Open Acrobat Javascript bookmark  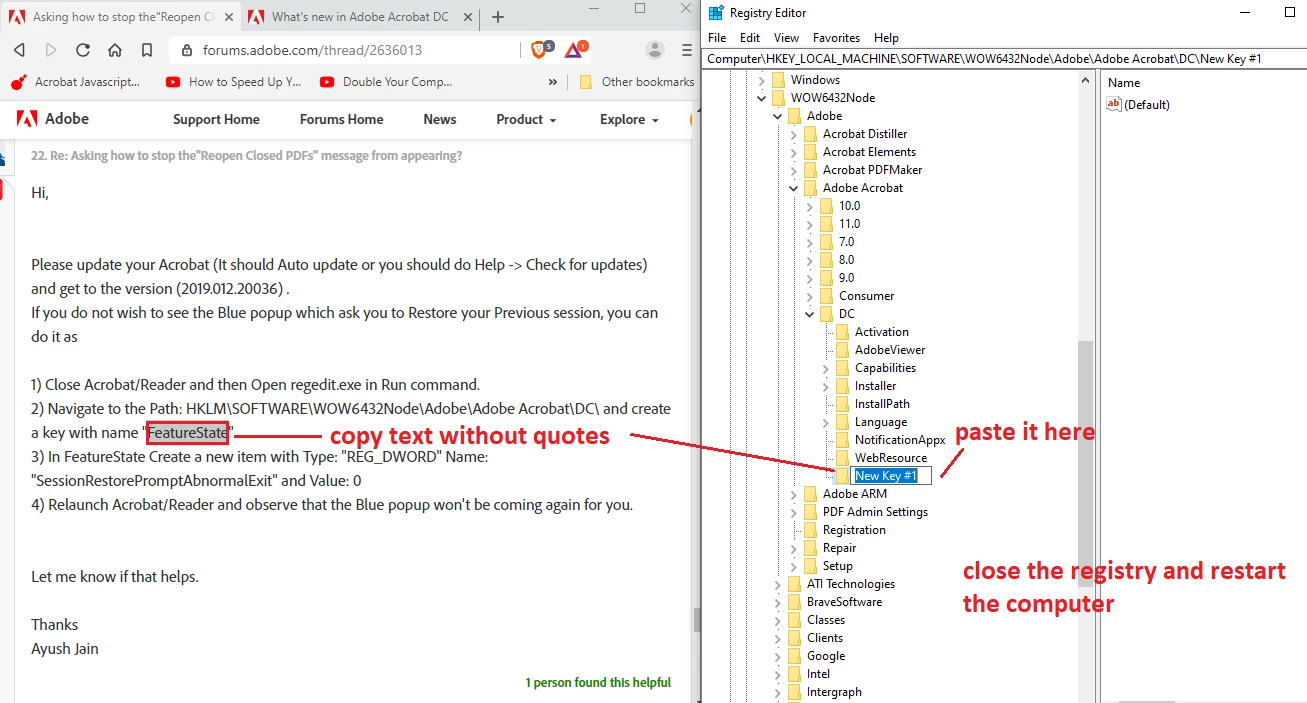[x=76, y=82]
